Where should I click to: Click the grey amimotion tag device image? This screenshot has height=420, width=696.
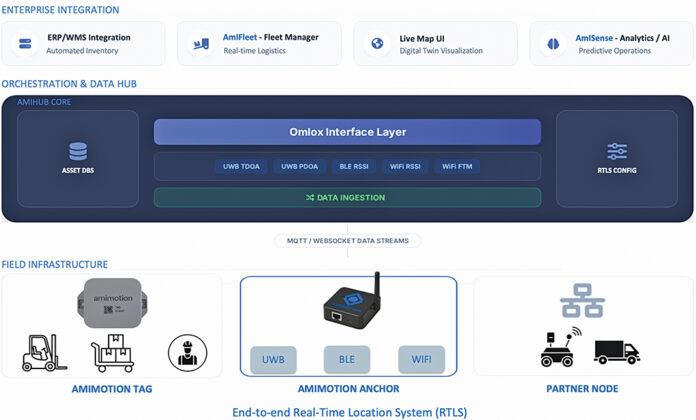[112, 303]
